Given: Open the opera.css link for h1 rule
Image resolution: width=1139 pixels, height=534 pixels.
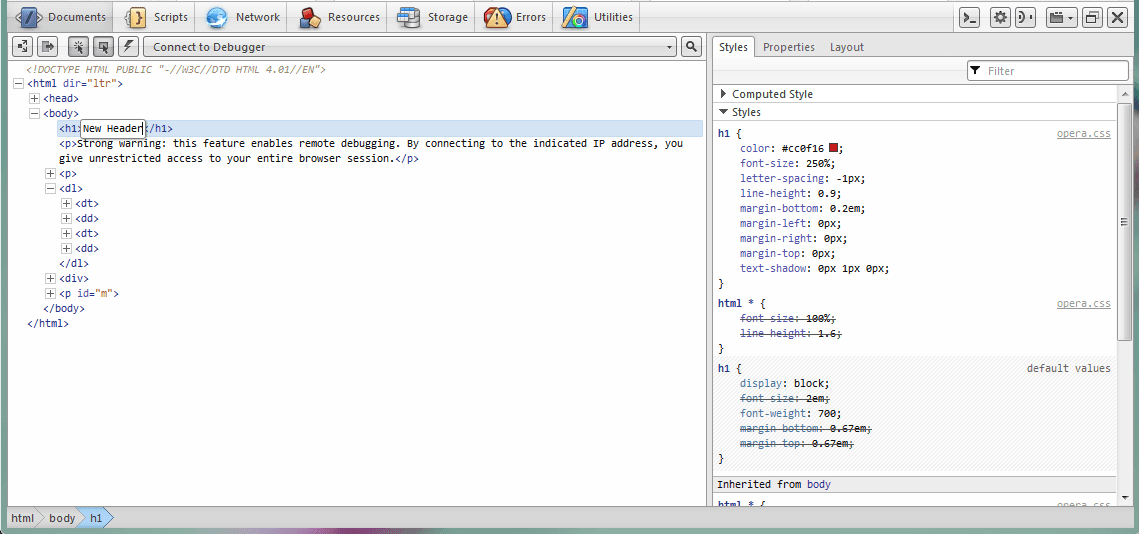Looking at the screenshot, I should coord(1083,133).
